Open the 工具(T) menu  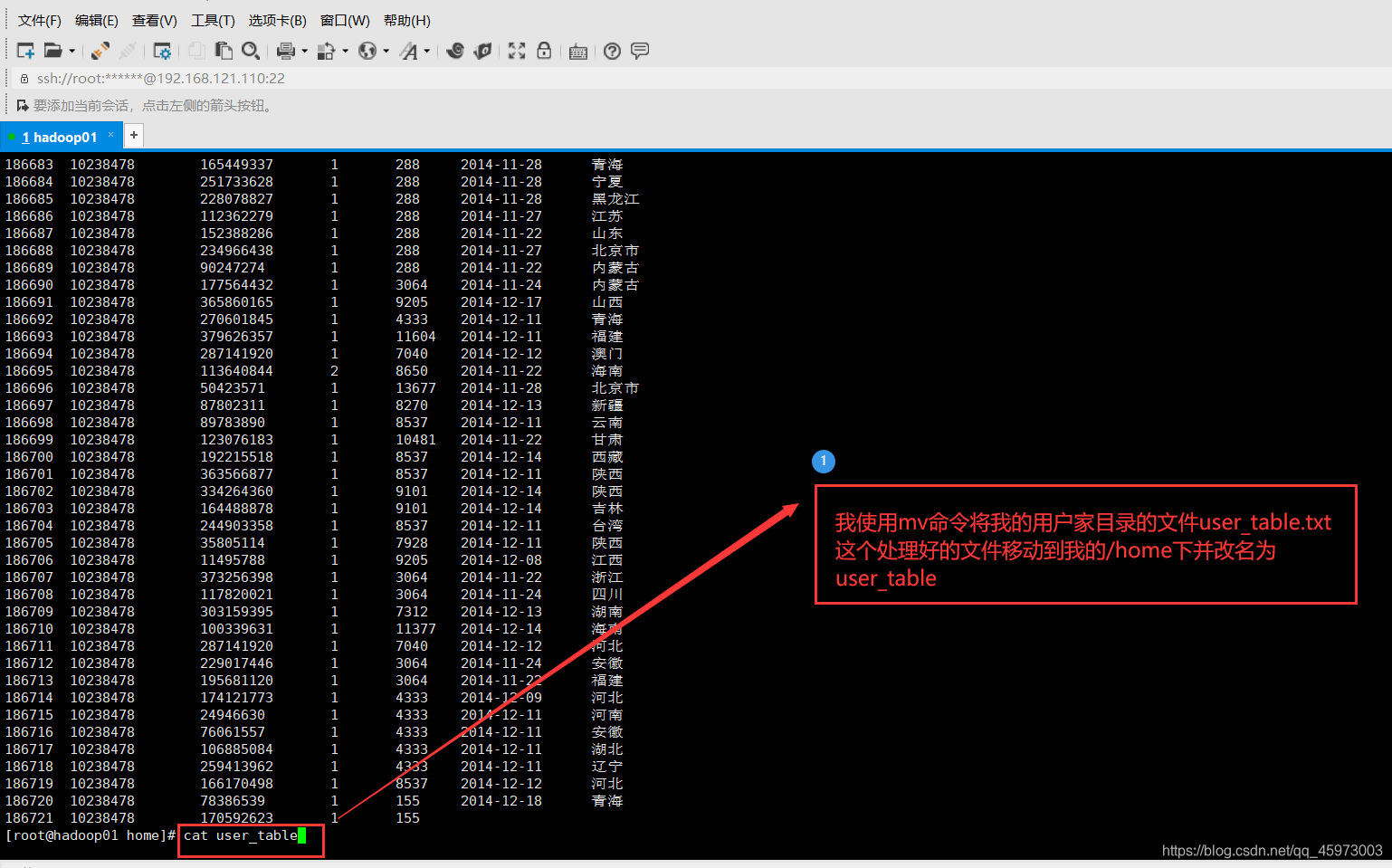211,20
